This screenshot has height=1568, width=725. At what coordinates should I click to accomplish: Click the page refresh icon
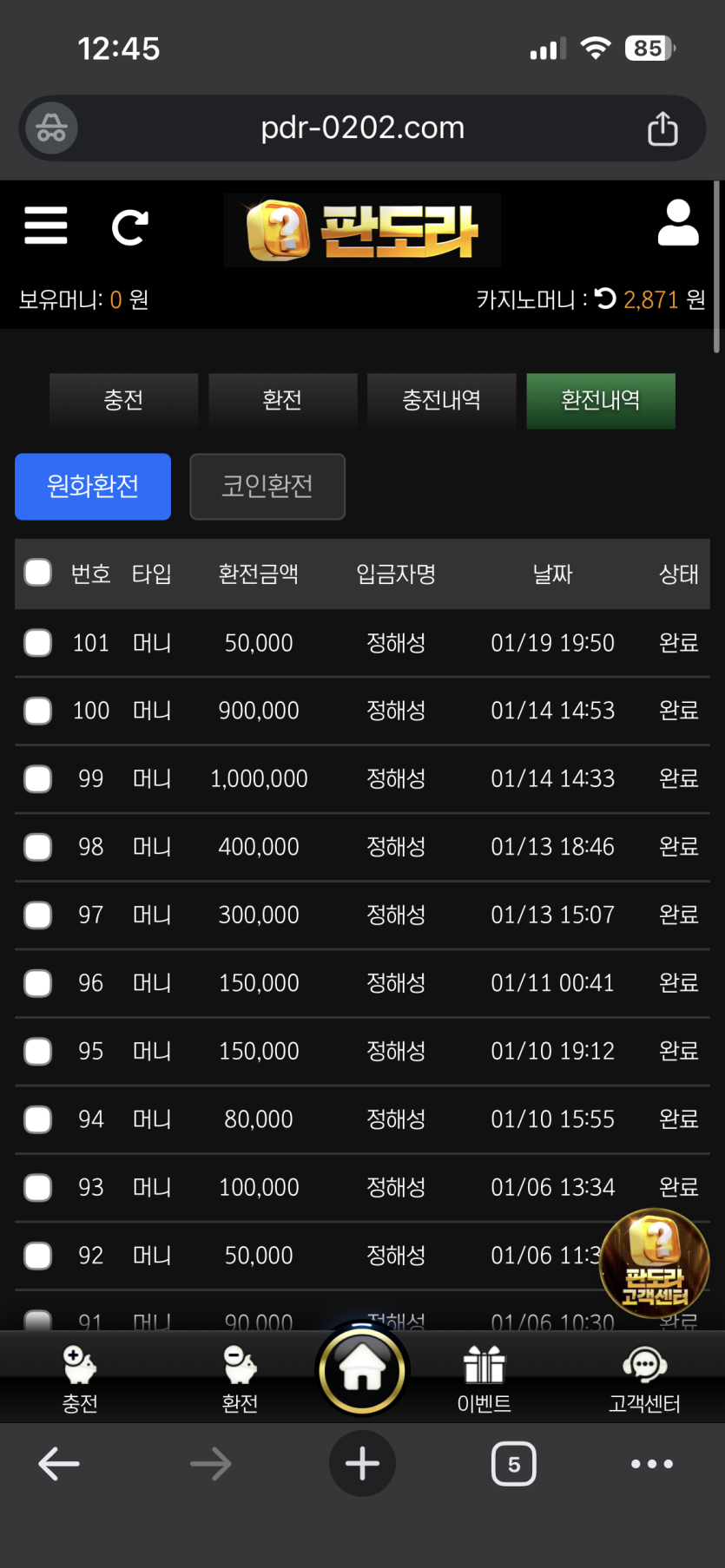[x=130, y=227]
